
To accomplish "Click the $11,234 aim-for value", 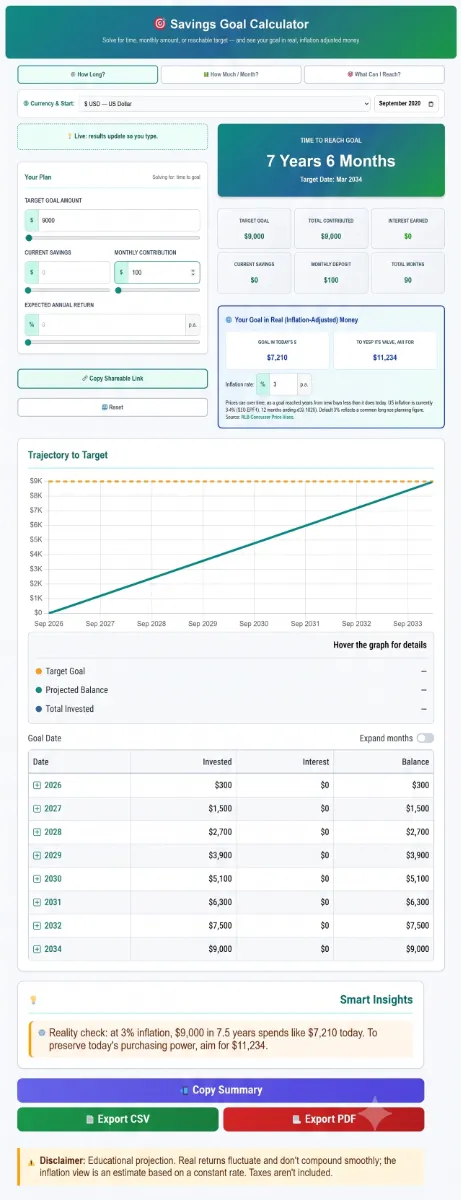I will tap(385, 357).
